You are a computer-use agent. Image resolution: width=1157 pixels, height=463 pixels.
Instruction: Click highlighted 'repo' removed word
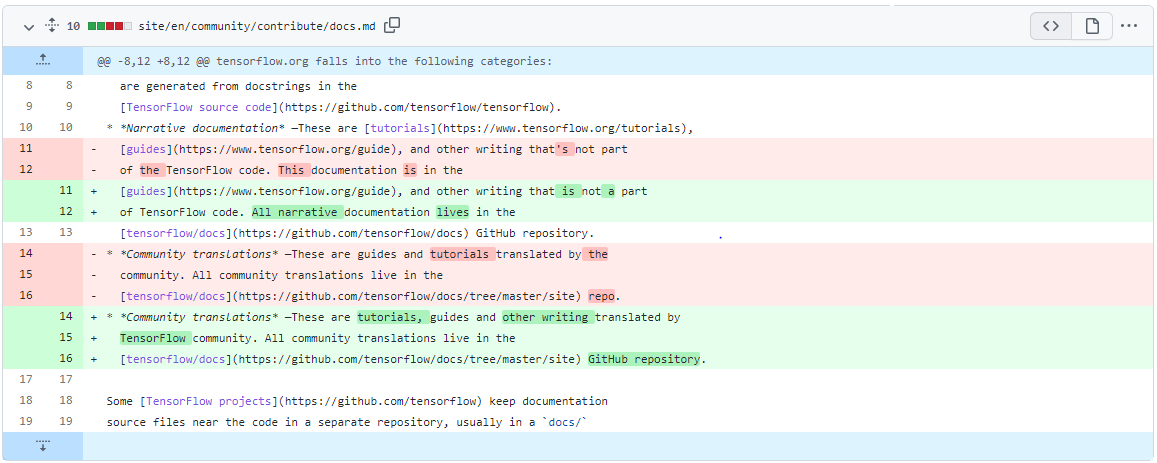click(x=601, y=296)
